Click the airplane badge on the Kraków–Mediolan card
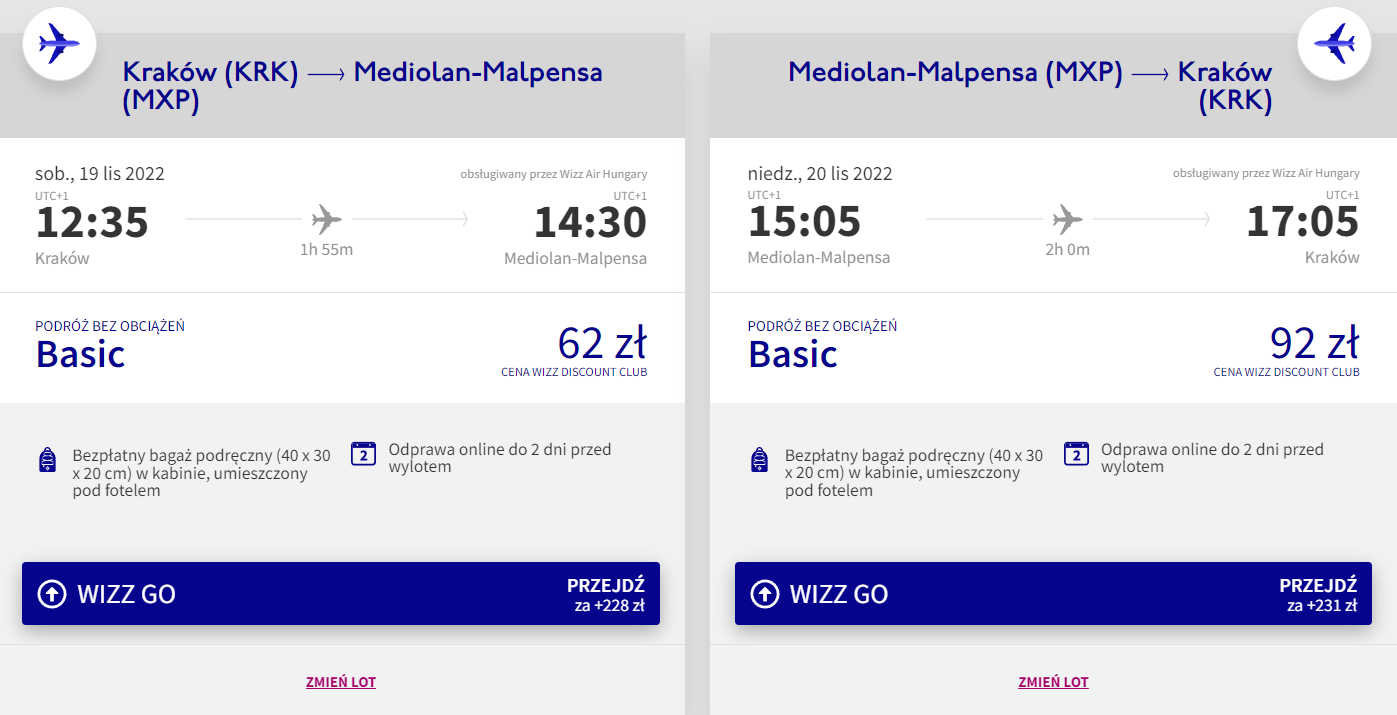The width and height of the screenshot is (1397, 715). pos(59,44)
